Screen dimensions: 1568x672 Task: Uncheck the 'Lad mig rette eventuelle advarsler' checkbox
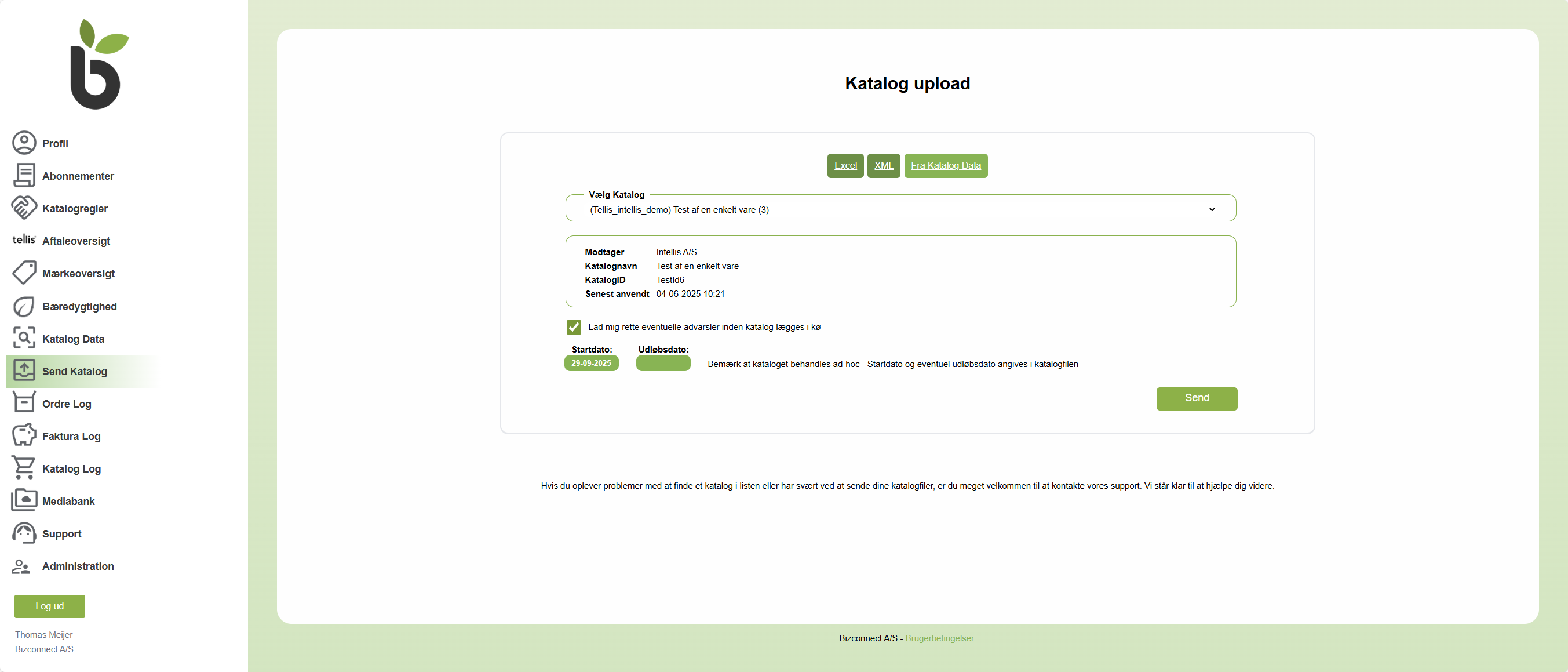[x=574, y=327]
